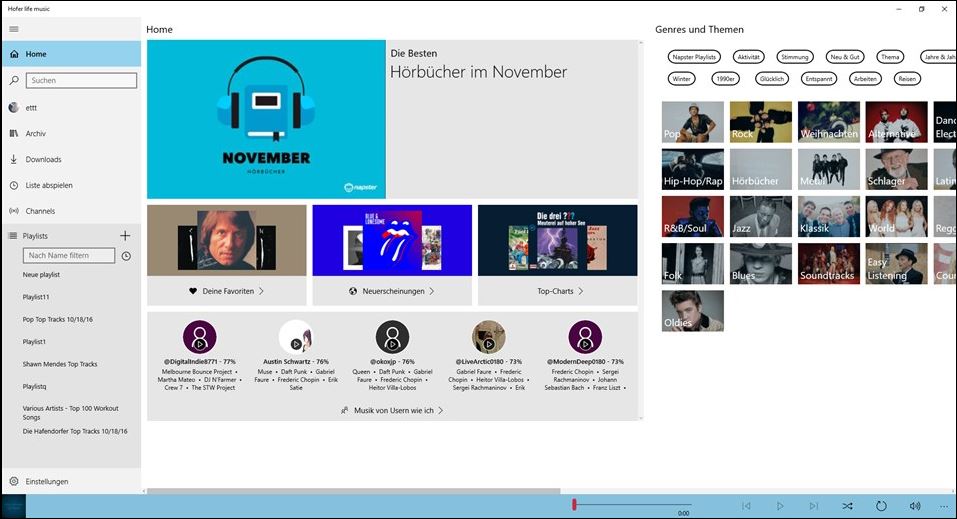Select the Winter tag

[x=682, y=79]
